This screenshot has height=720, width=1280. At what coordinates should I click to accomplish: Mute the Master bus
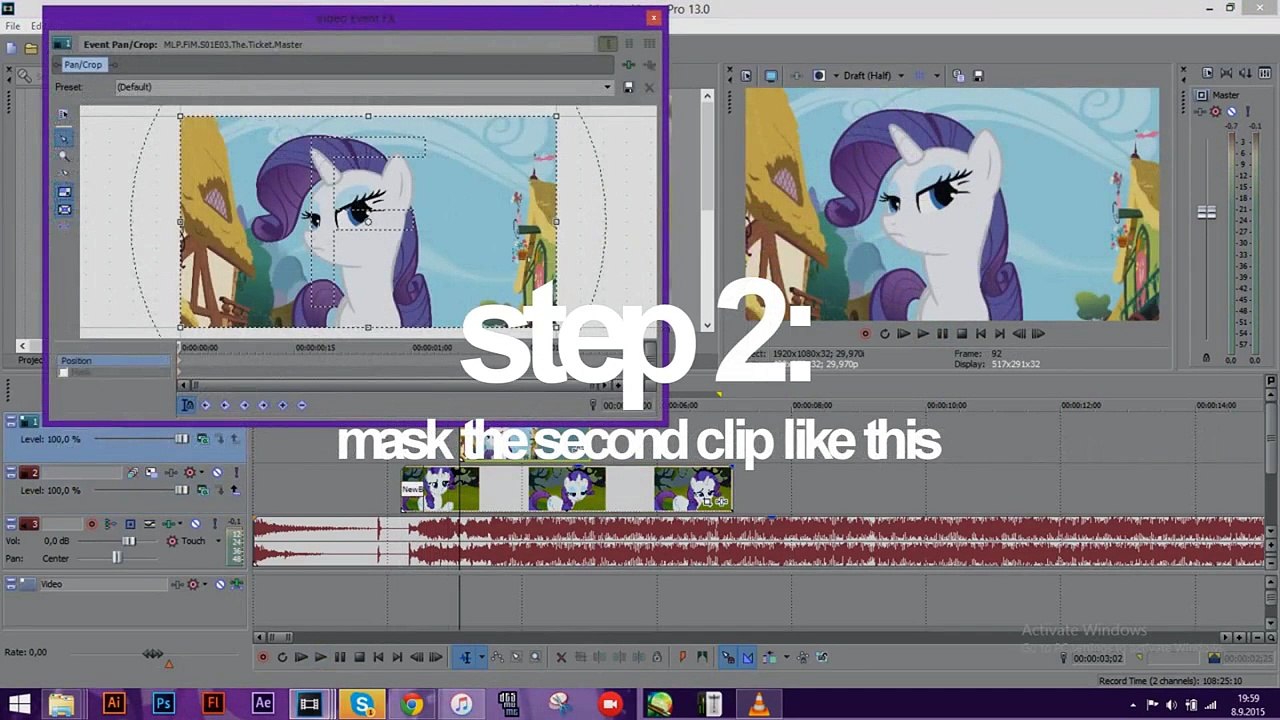(1231, 112)
